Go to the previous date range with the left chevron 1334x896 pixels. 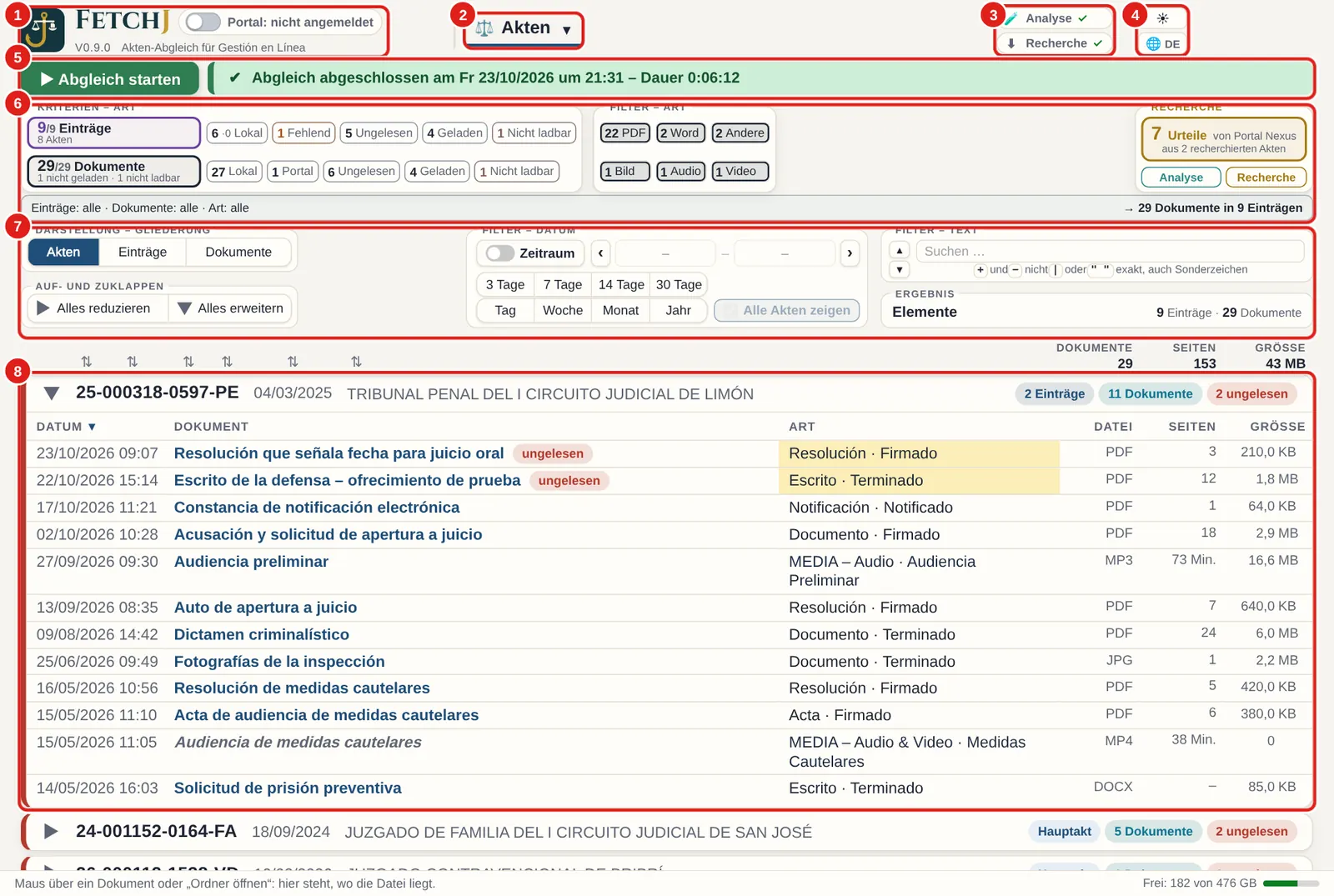point(600,253)
